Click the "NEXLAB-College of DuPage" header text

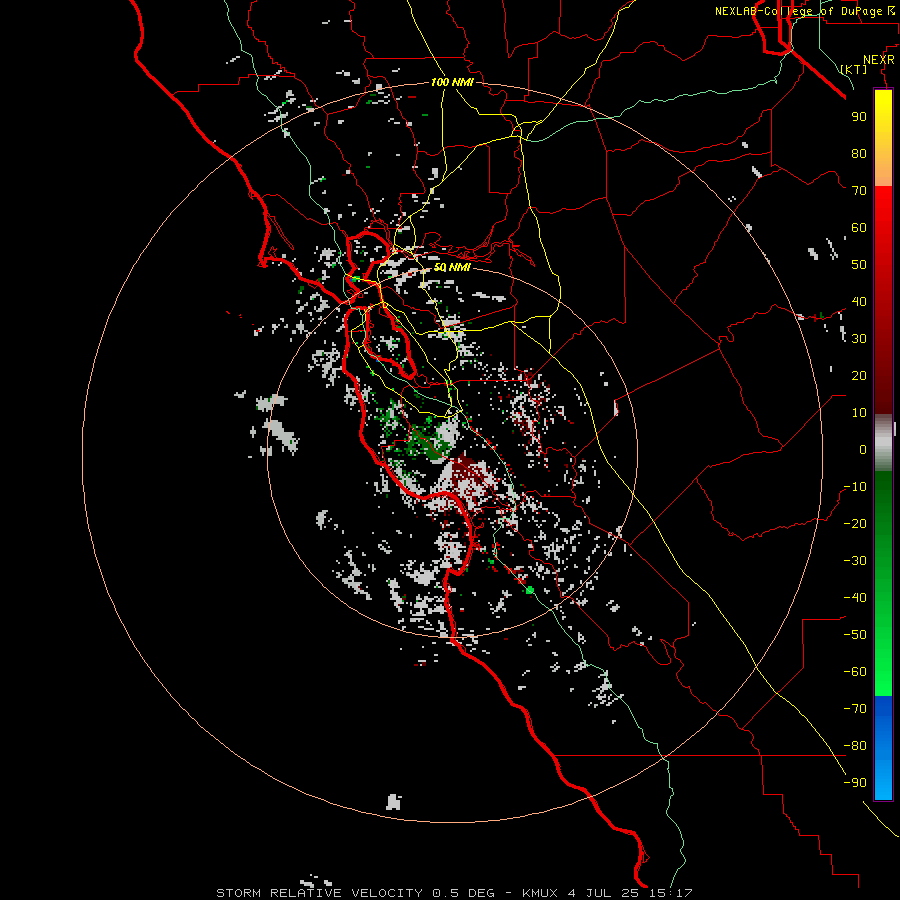pos(798,11)
